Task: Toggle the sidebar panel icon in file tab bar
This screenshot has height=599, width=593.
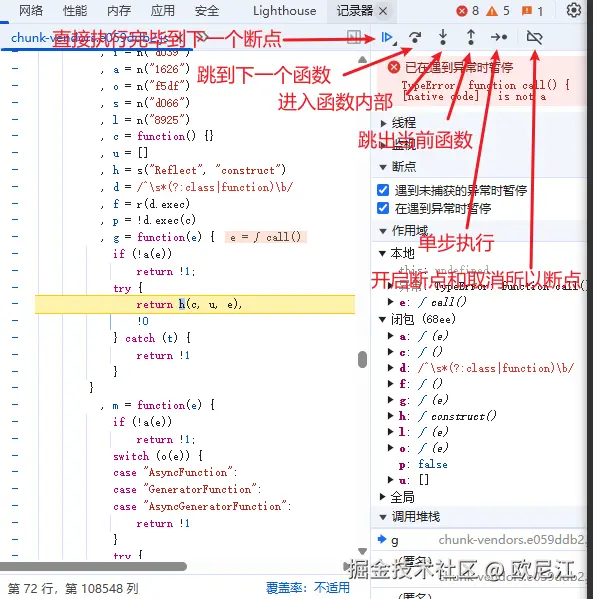Action: 354,37
